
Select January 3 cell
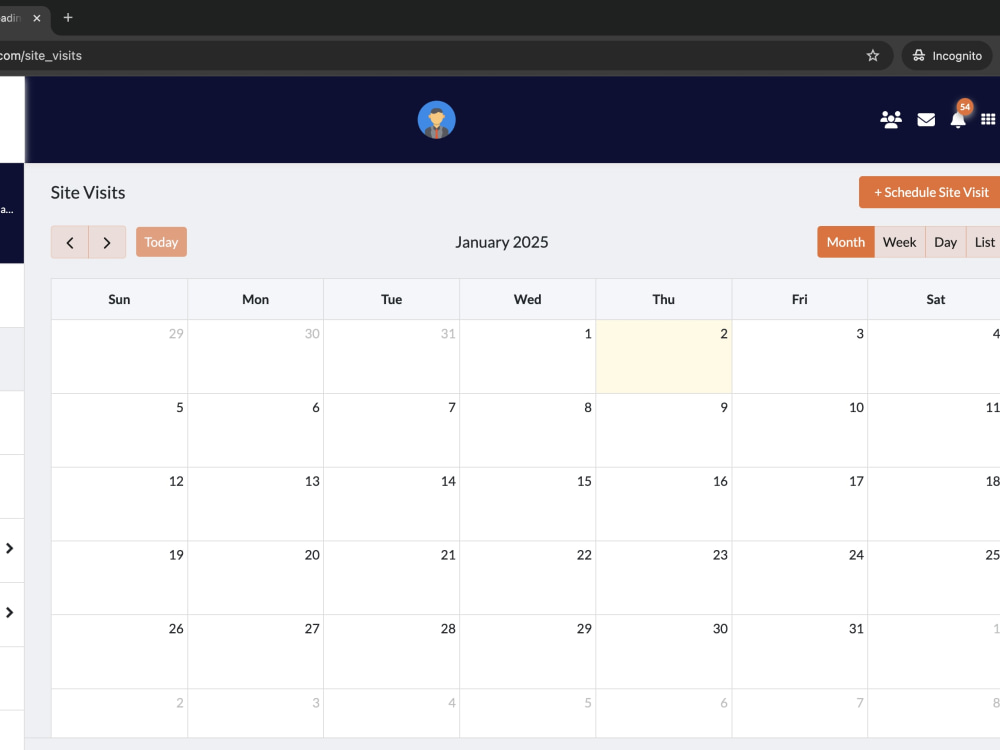(x=799, y=357)
